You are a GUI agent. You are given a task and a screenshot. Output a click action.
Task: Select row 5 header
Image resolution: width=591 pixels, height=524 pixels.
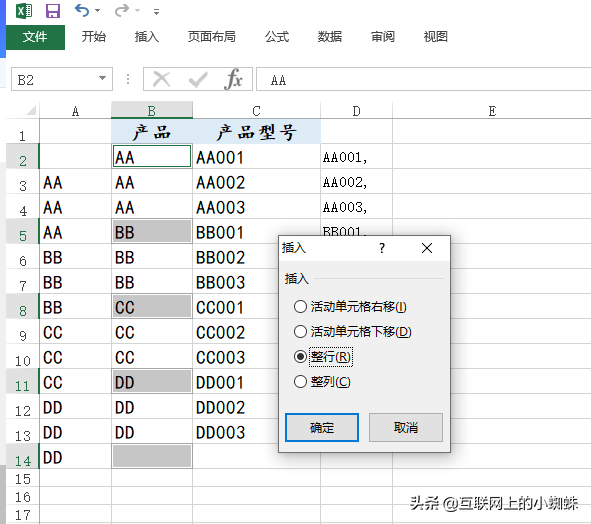pyautogui.click(x=23, y=231)
